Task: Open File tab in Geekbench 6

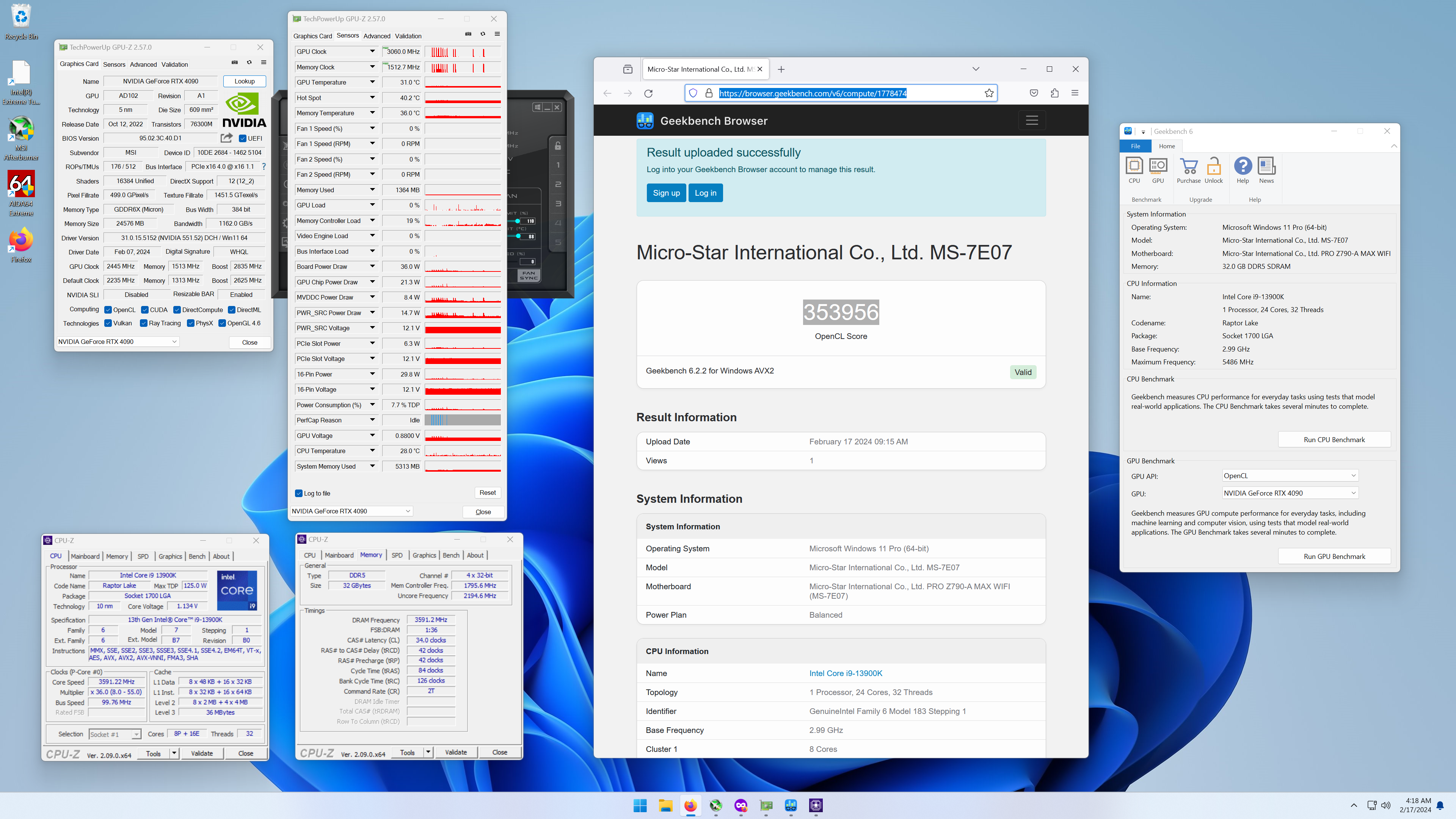Action: [x=1136, y=146]
